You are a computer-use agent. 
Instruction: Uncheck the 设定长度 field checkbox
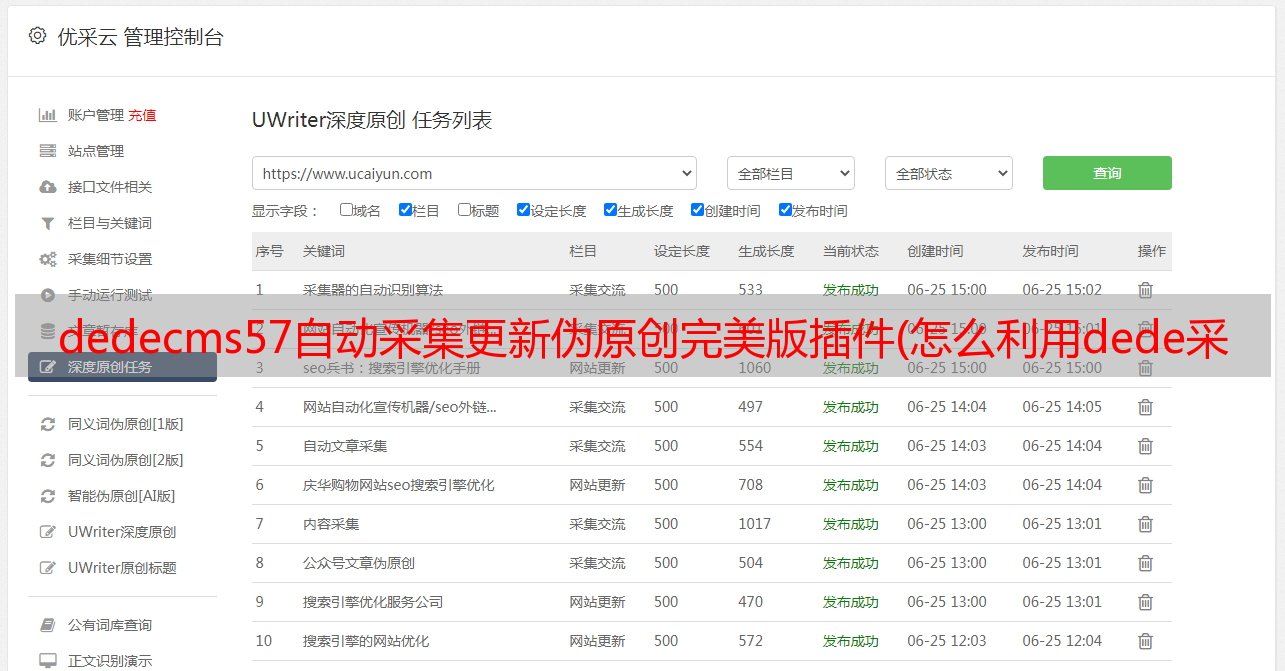(523, 210)
